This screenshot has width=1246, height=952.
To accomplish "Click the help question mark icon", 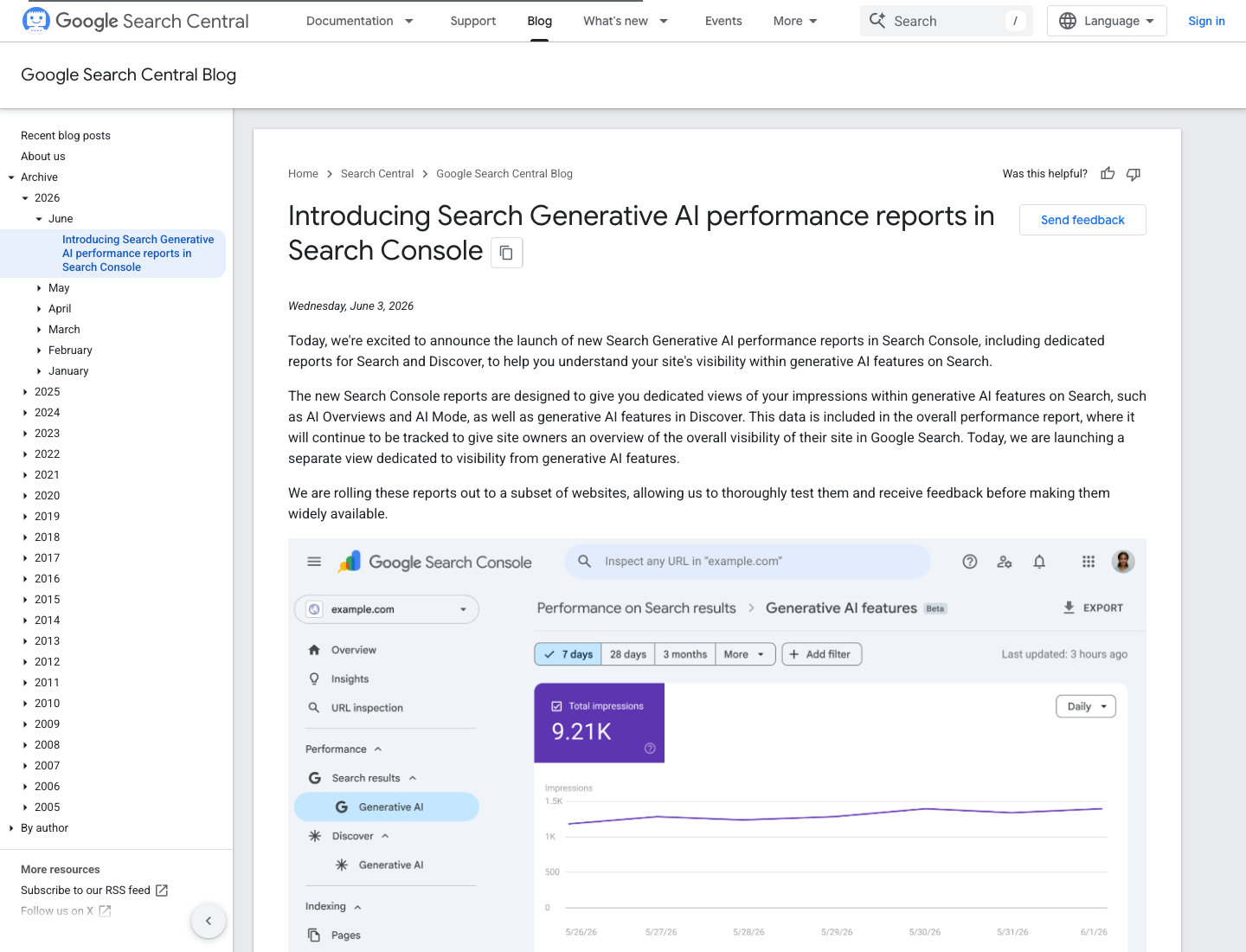I will point(970,562).
